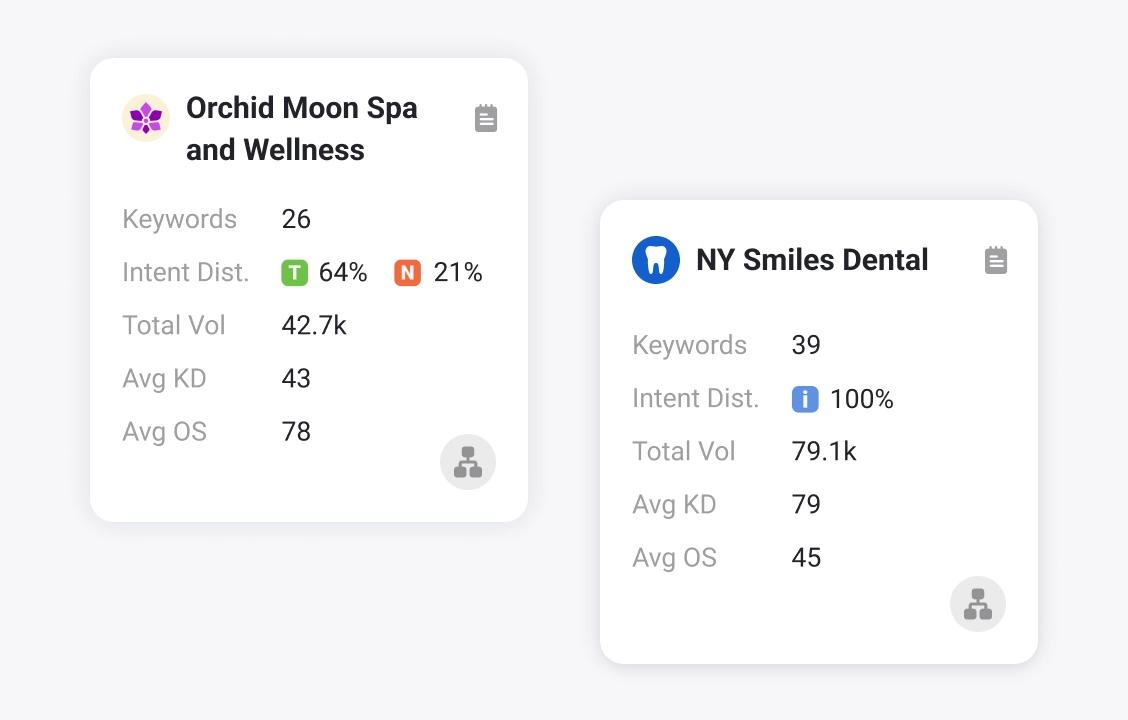The width and height of the screenshot is (1128, 720).
Task: Click the Orchid Moon Spa flower logo
Action: pyautogui.click(x=146, y=118)
